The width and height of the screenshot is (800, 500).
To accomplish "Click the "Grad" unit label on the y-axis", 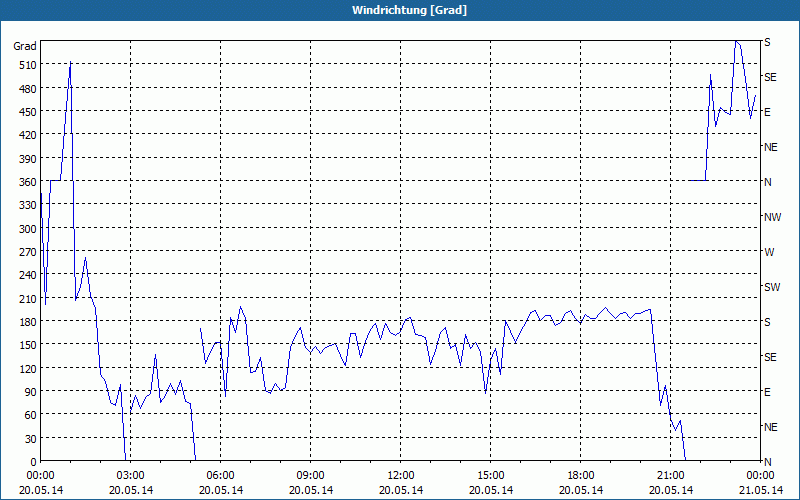I will [24, 46].
